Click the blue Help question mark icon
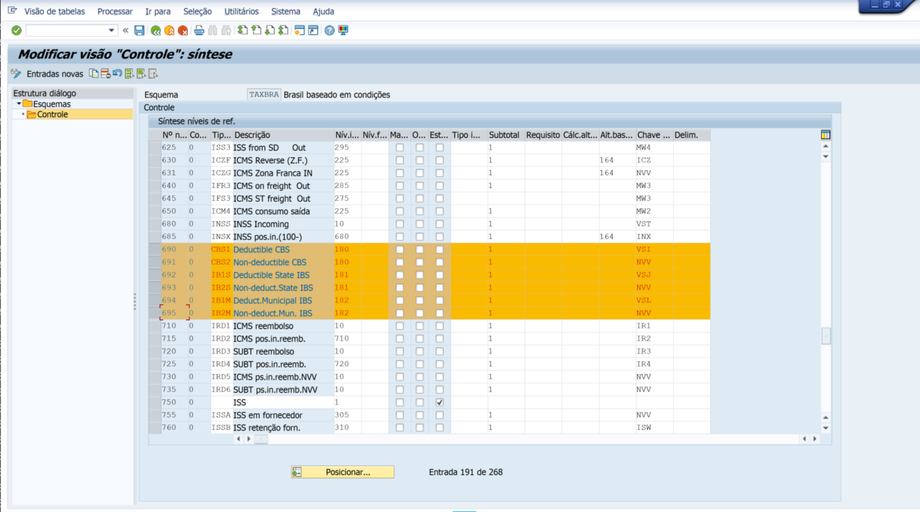920x512 pixels. 329,31
